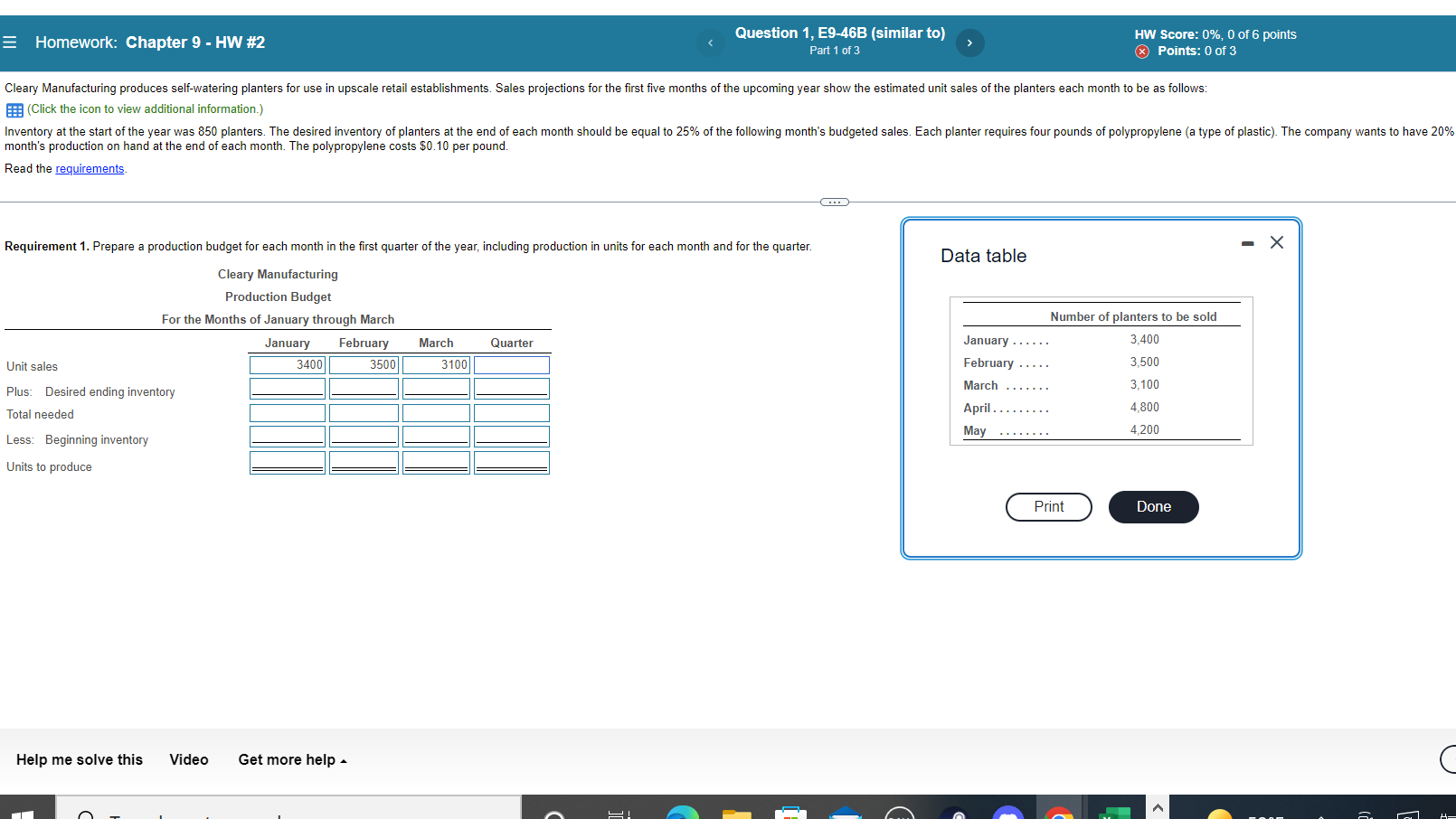1456x819 pixels.
Task: Select the February Unit sales field
Action: pyautogui.click(x=364, y=365)
